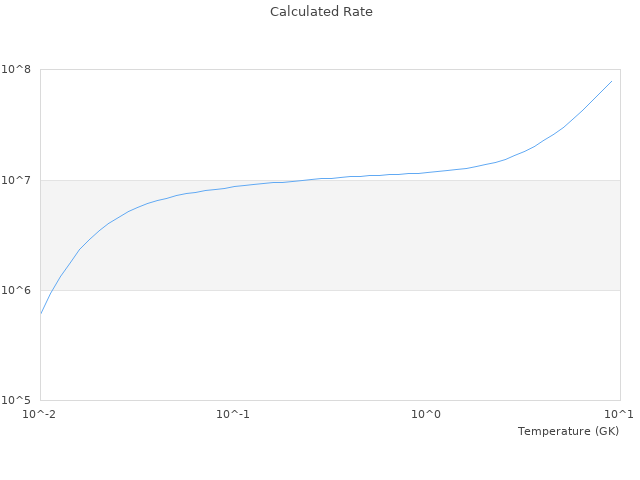Click the bottom x-axis line of the plot
This screenshot has width=640, height=480.
pyautogui.click(x=330, y=400)
